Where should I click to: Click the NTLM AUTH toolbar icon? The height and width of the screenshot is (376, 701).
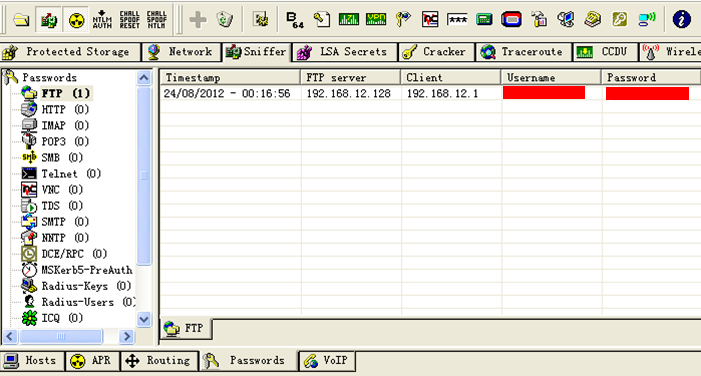coord(102,20)
